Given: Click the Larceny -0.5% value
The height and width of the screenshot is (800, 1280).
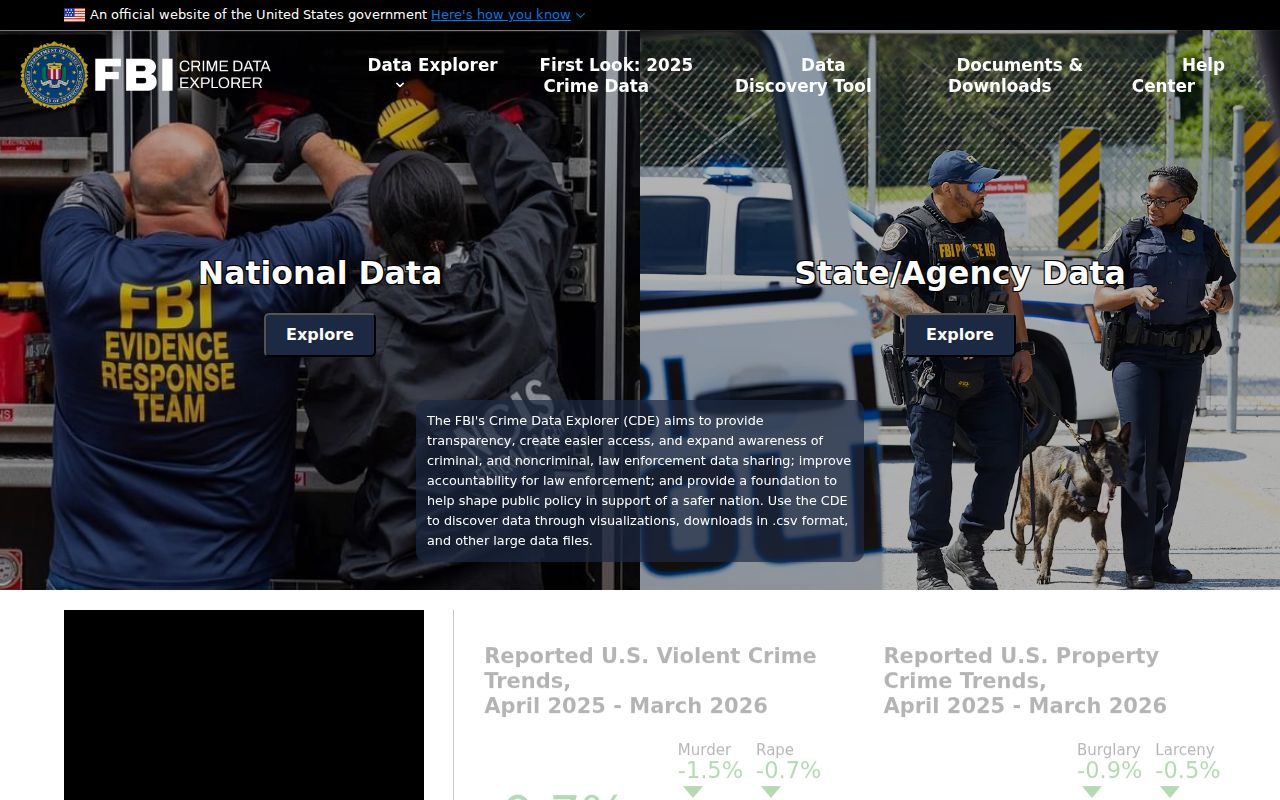Looking at the screenshot, I should [x=1187, y=771].
